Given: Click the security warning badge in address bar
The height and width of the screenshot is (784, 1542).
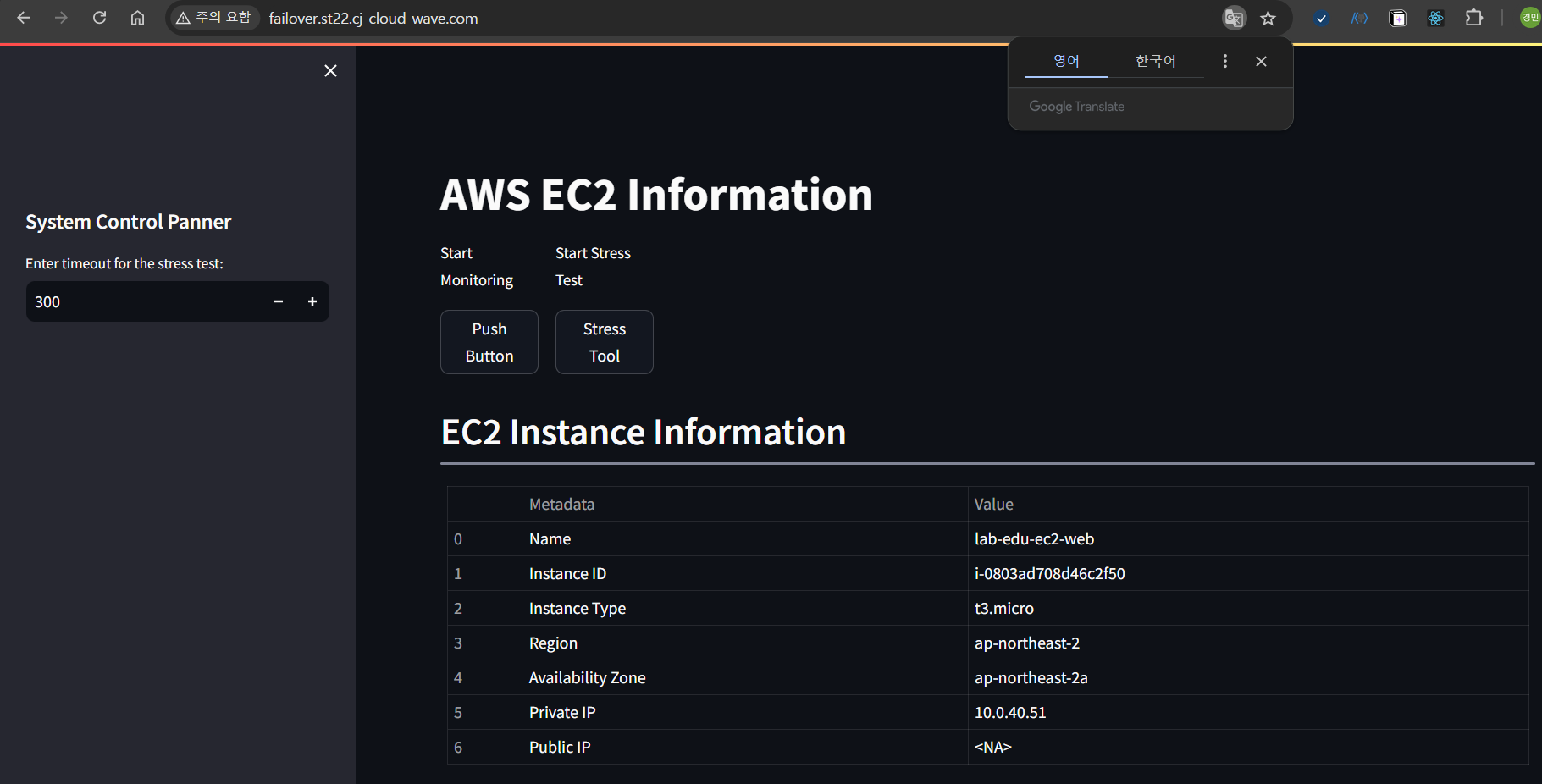Looking at the screenshot, I should [x=213, y=18].
